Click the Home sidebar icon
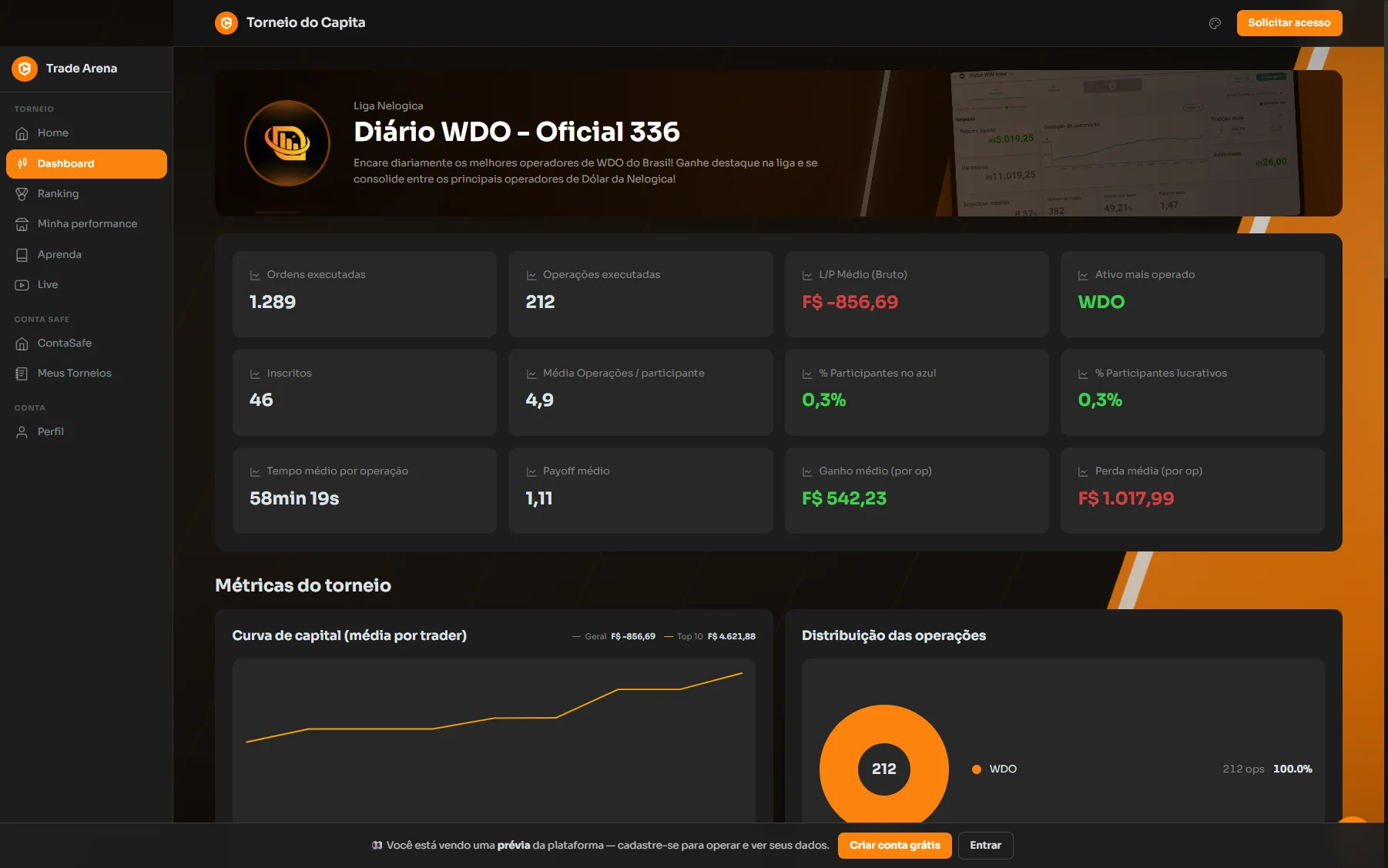 point(22,133)
